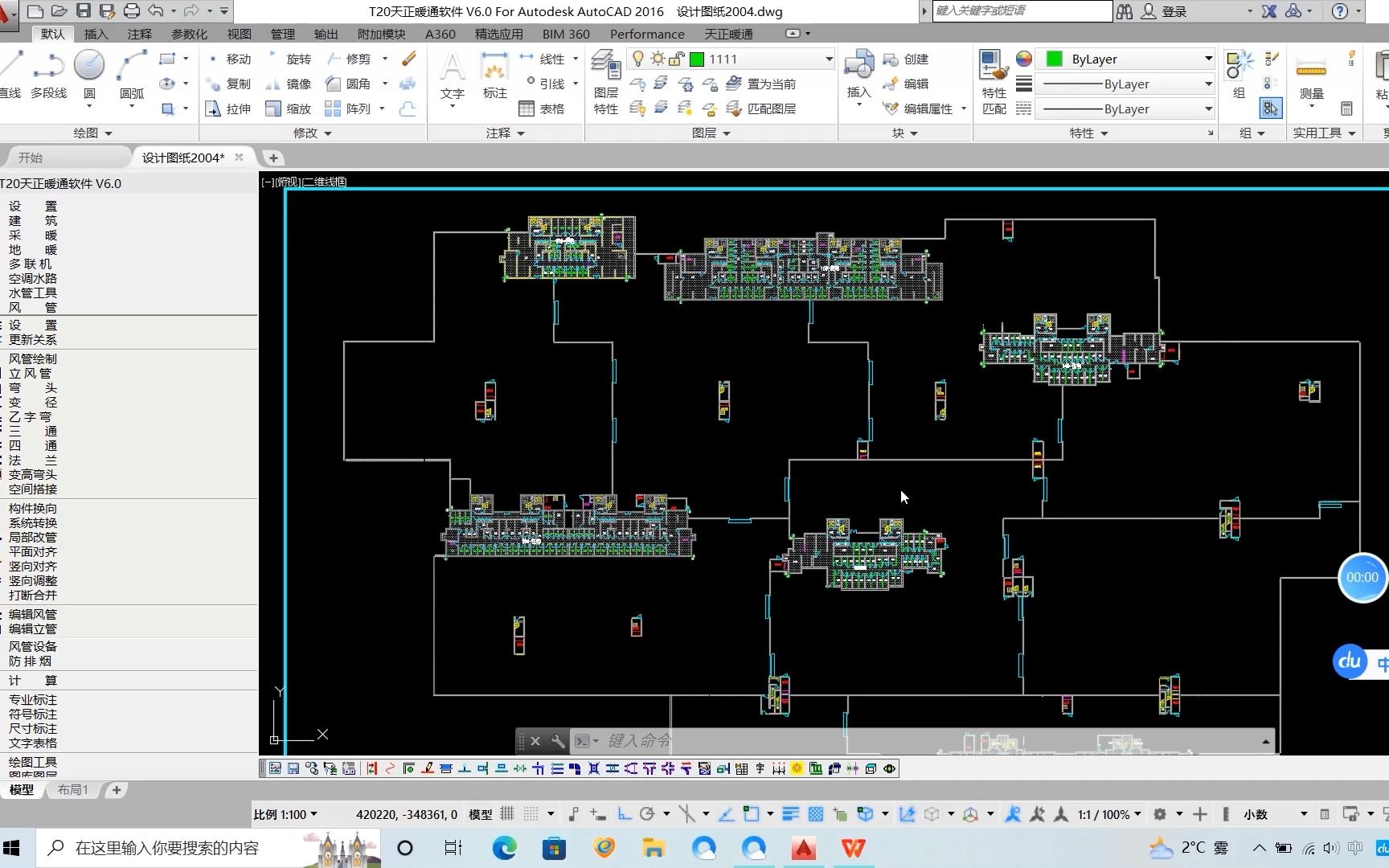This screenshot has height=868, width=1389.
Task: Click the Undo arrow in quick access toolbar
Action: point(156,11)
